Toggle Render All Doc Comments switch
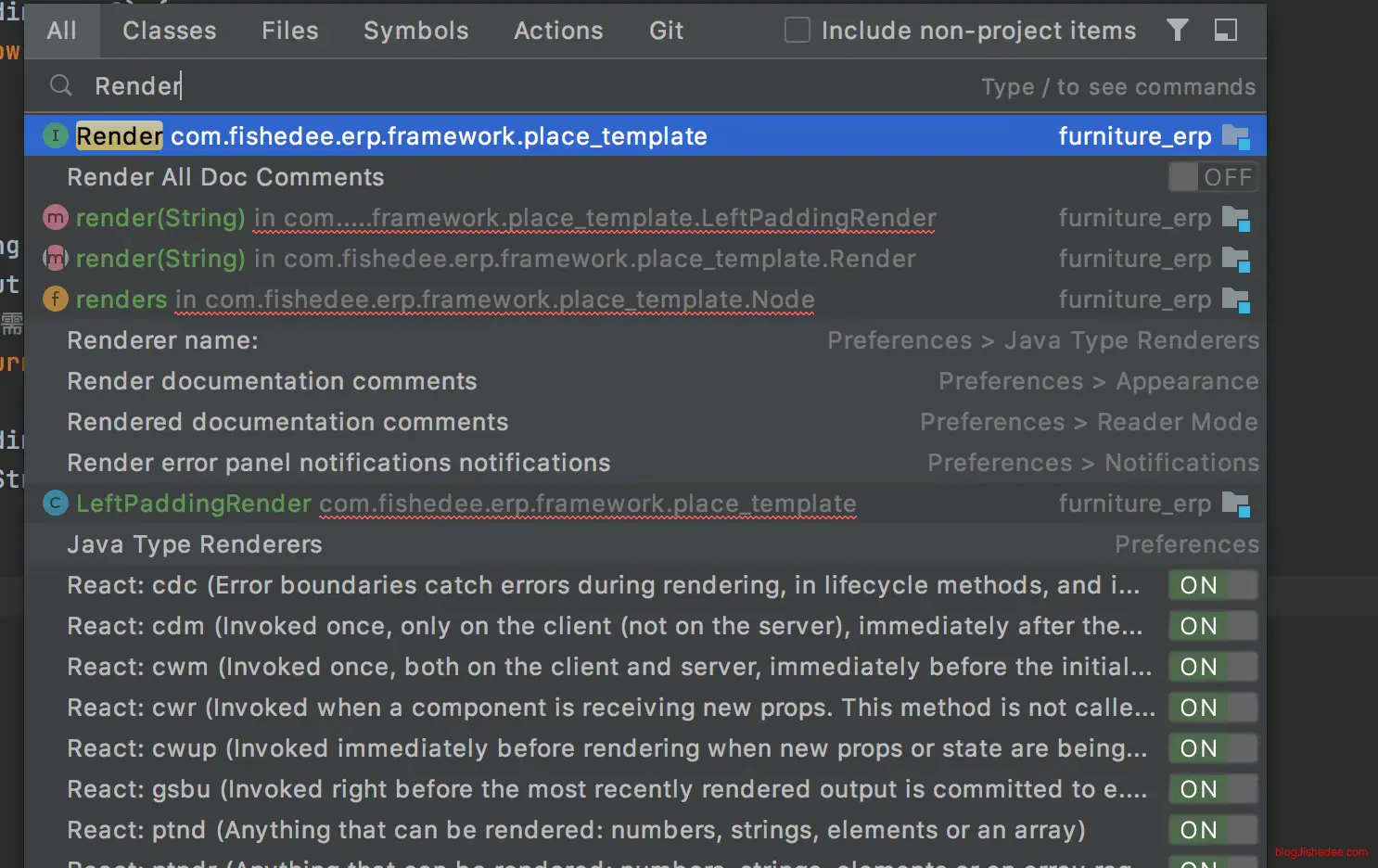This screenshot has width=1378, height=868. [x=1212, y=177]
